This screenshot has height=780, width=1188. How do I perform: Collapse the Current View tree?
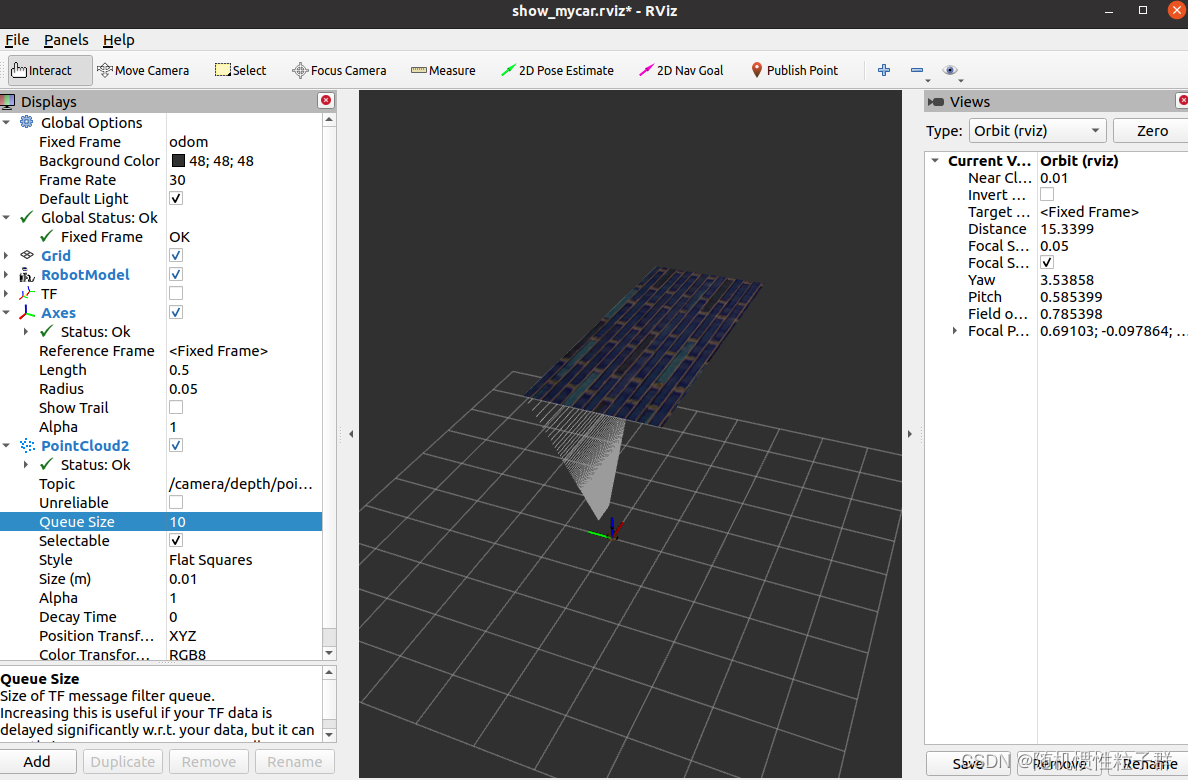coord(935,161)
